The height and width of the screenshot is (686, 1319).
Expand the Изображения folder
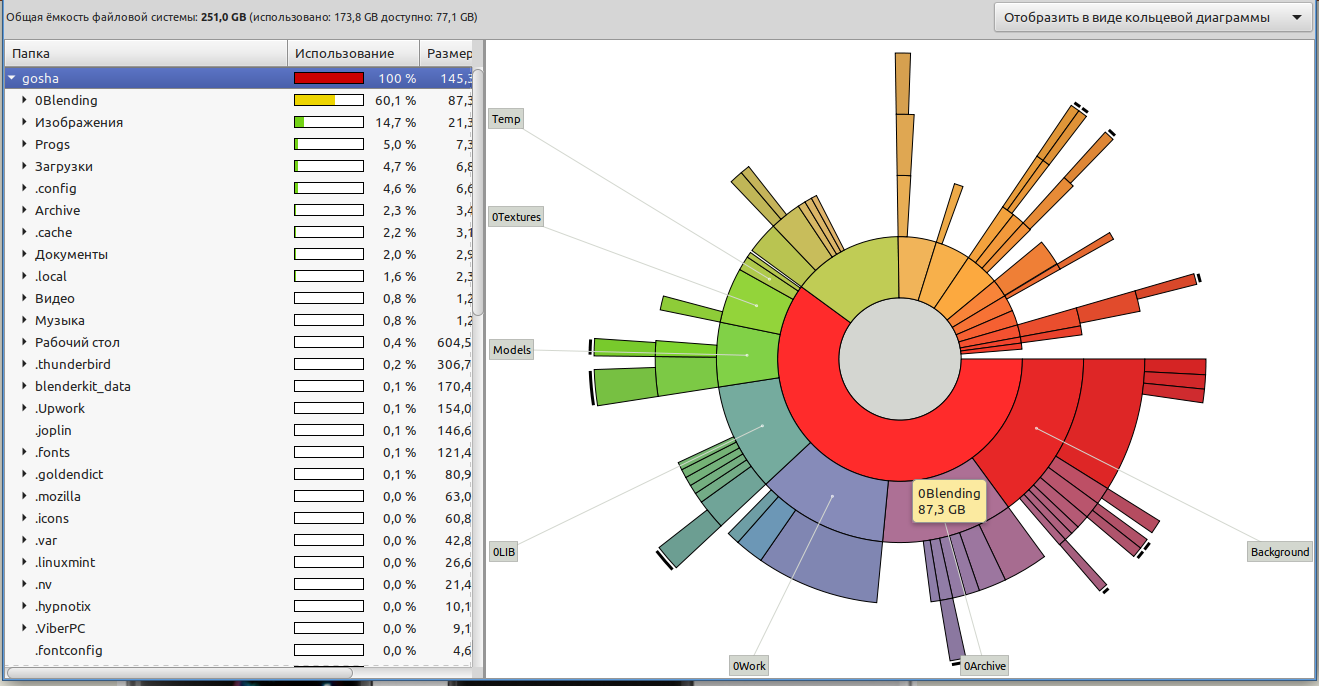click(25, 122)
